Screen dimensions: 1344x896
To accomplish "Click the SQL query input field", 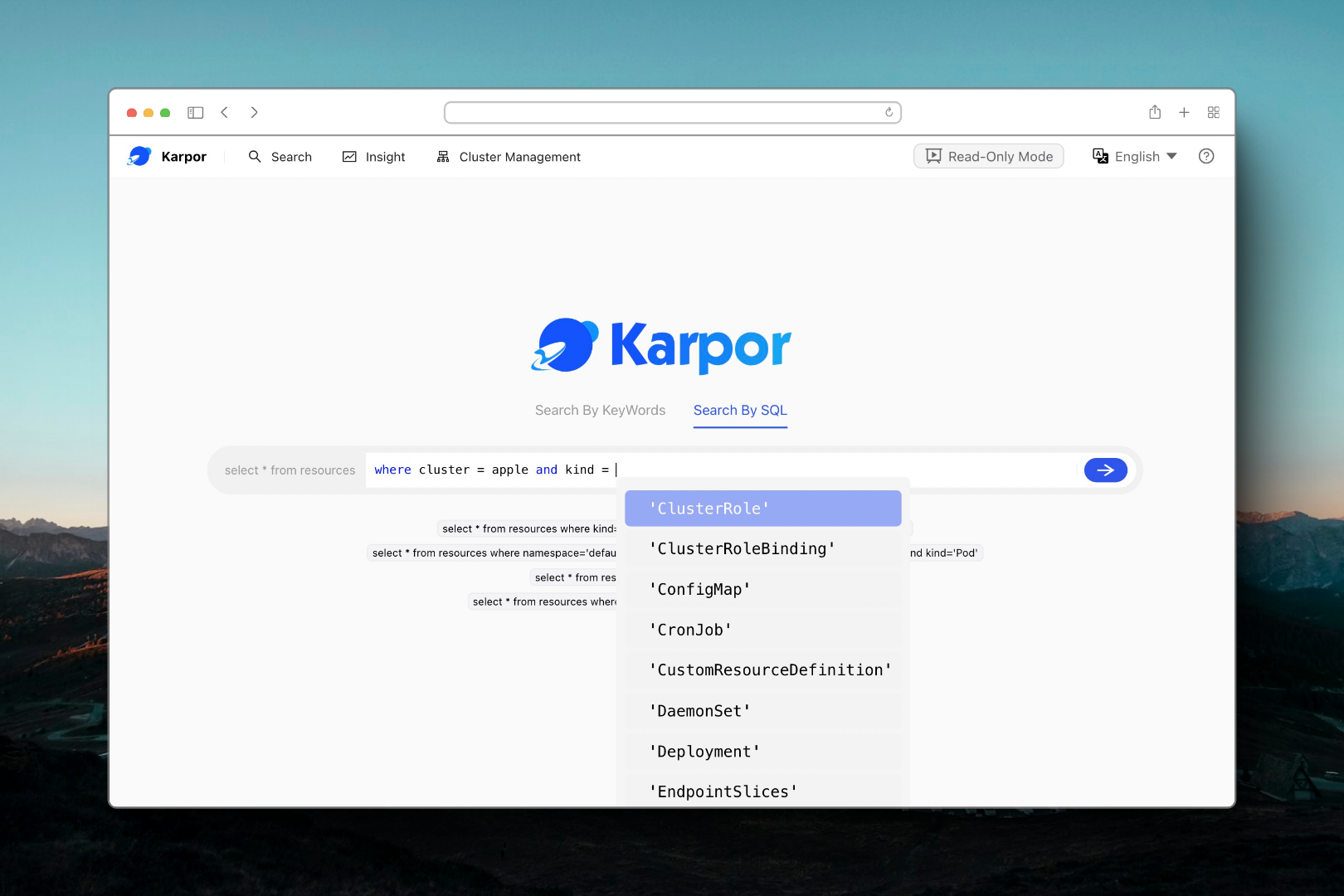I will point(830,470).
